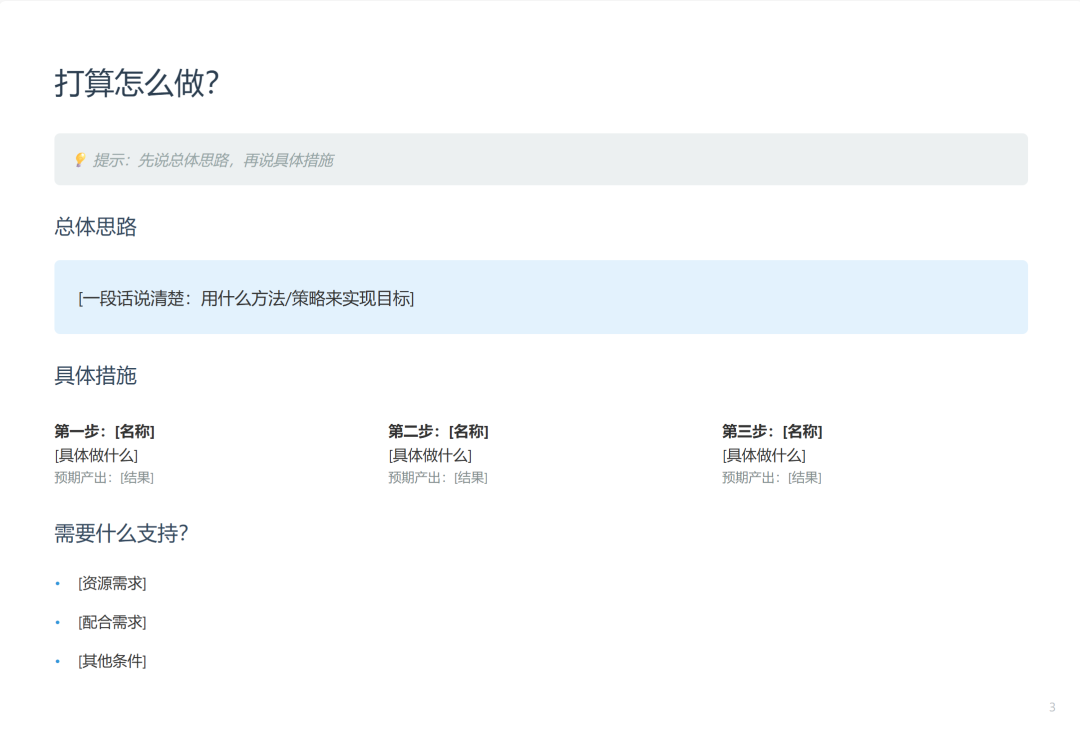Select the title '打算怎么做?'
Viewport: 1080px width, 732px height.
(136, 83)
